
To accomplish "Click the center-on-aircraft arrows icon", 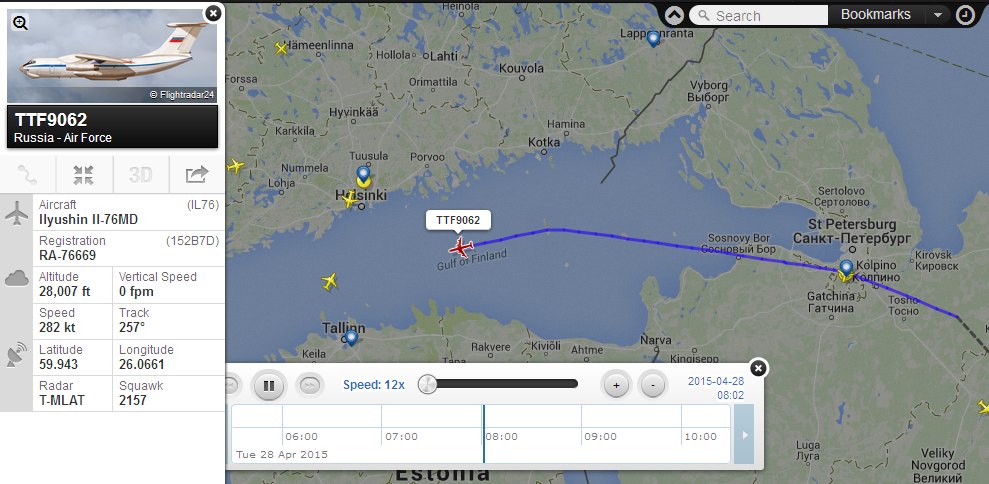I will 83,175.
